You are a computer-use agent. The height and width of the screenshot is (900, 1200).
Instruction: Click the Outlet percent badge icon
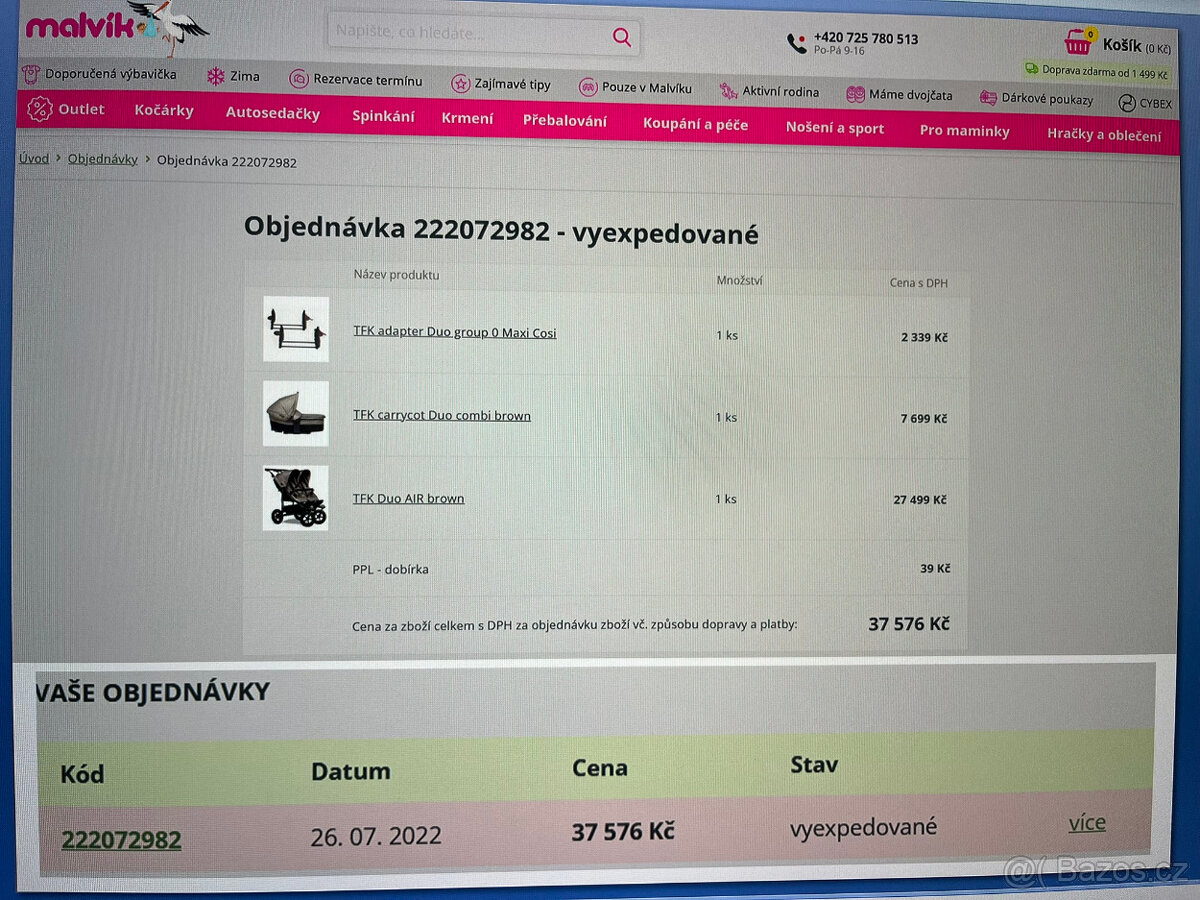40,109
